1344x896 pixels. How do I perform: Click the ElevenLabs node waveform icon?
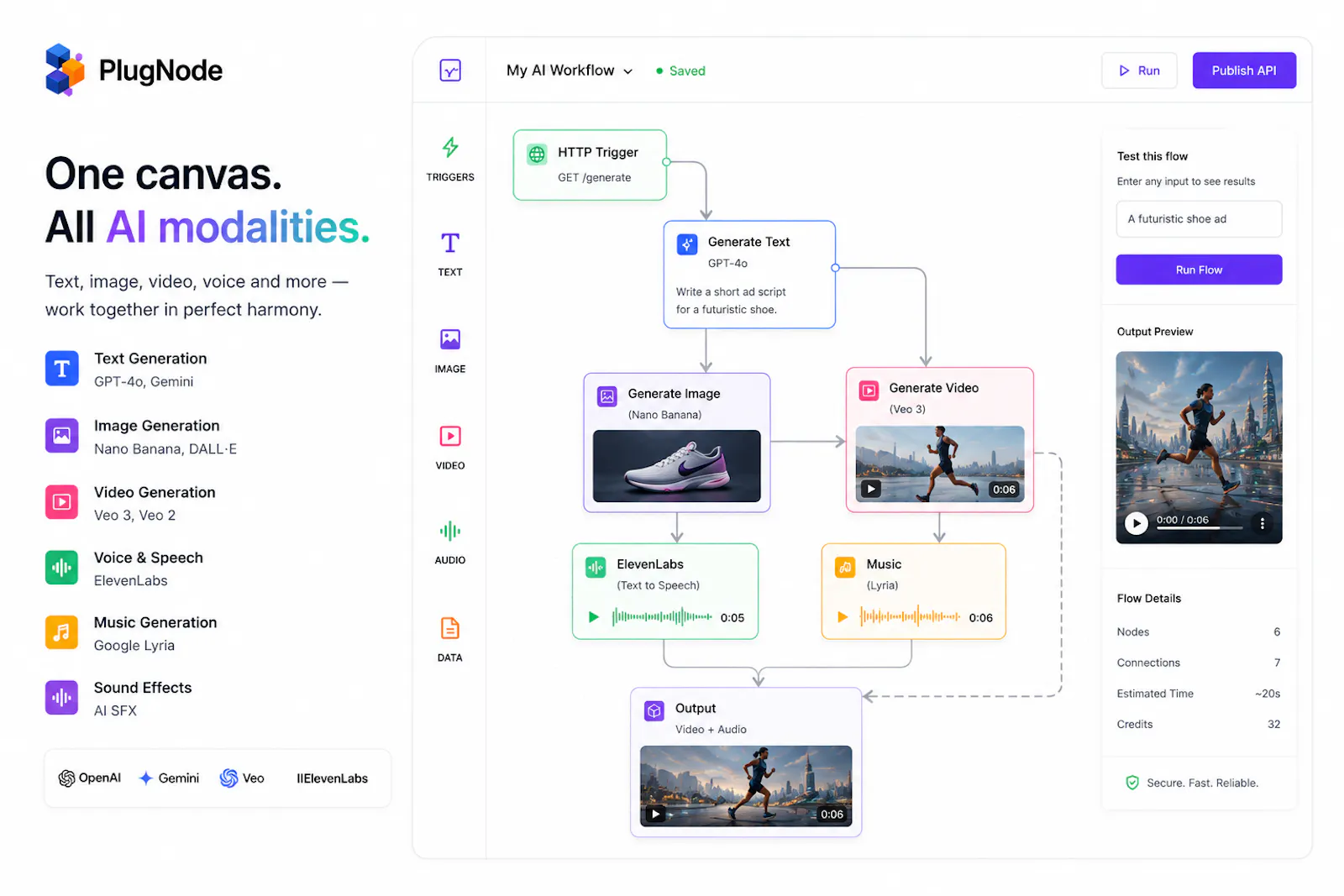[x=596, y=568]
